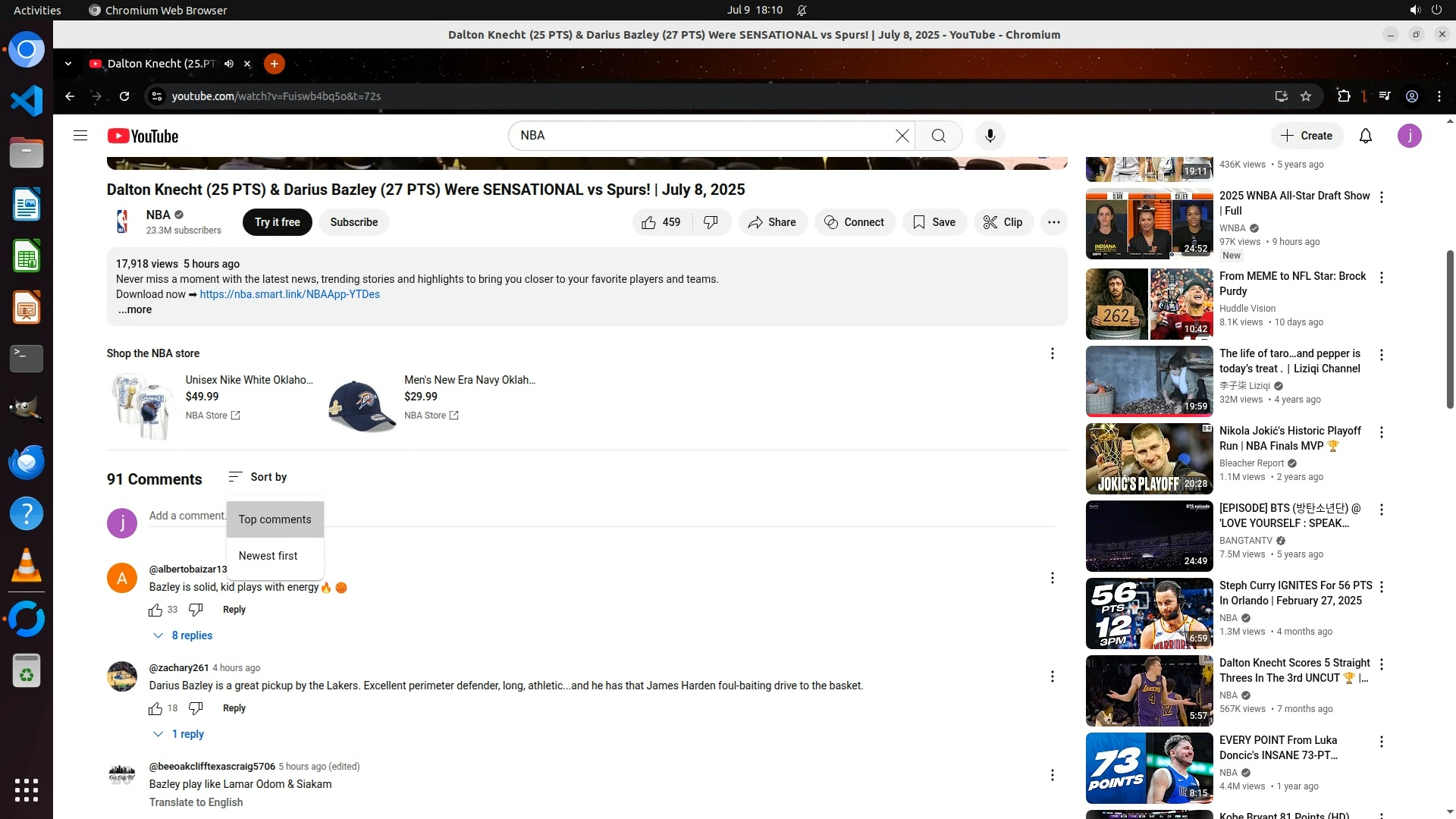Click the voice search microphone icon

pyautogui.click(x=990, y=136)
